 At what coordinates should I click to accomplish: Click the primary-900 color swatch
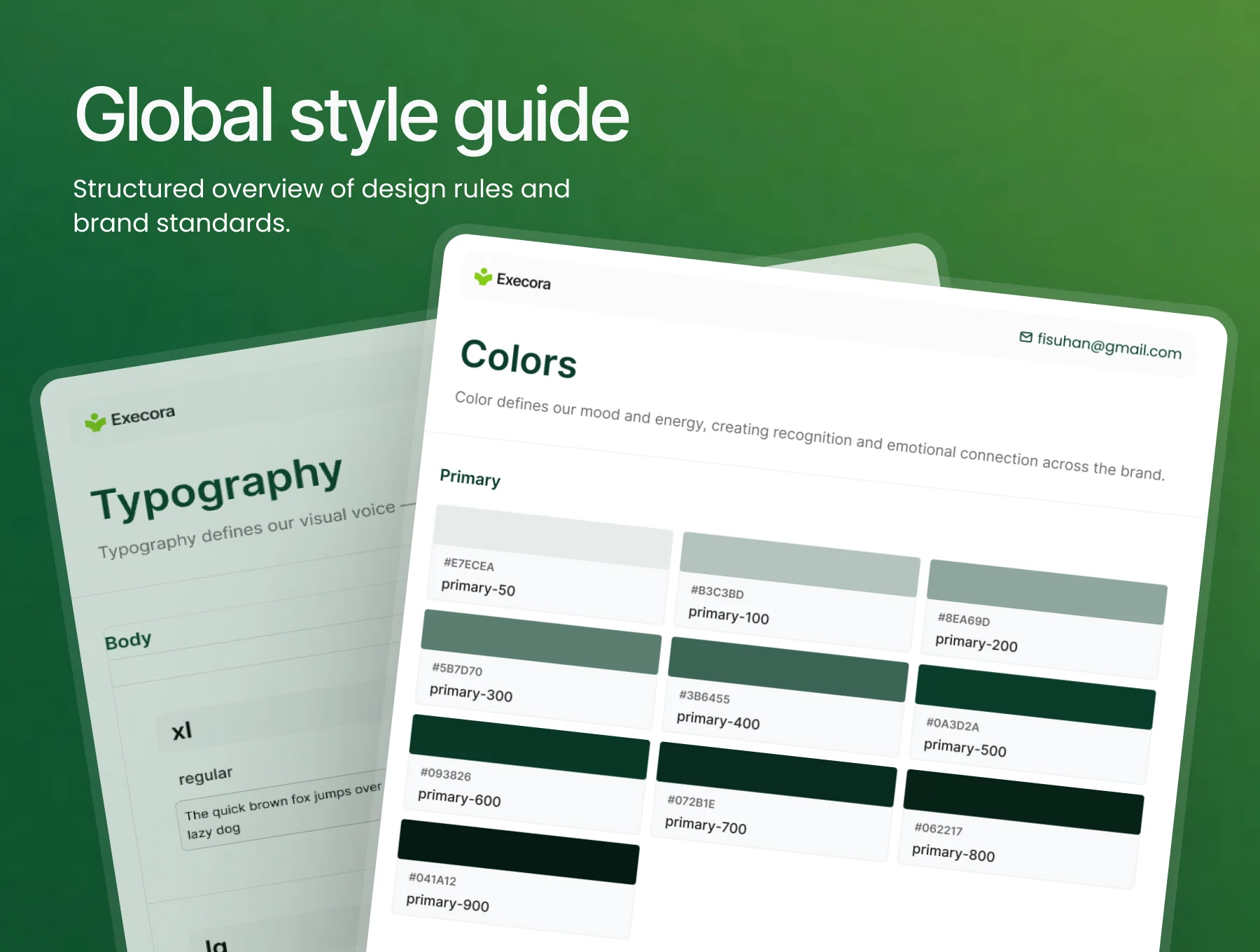click(x=518, y=852)
